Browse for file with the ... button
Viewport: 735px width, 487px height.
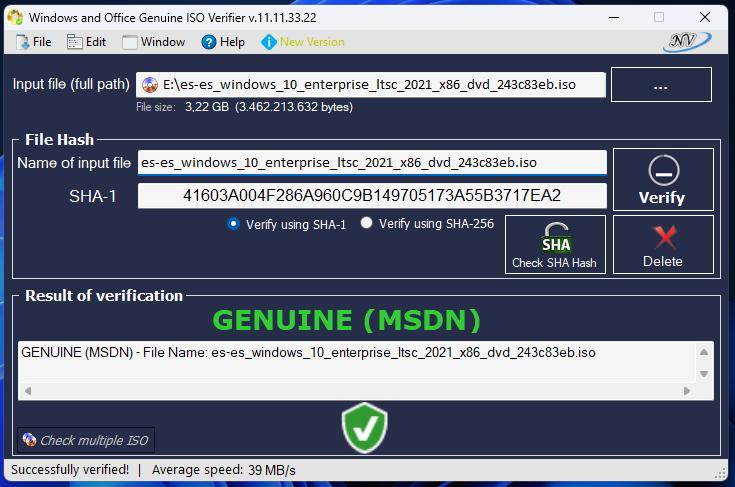pos(661,85)
